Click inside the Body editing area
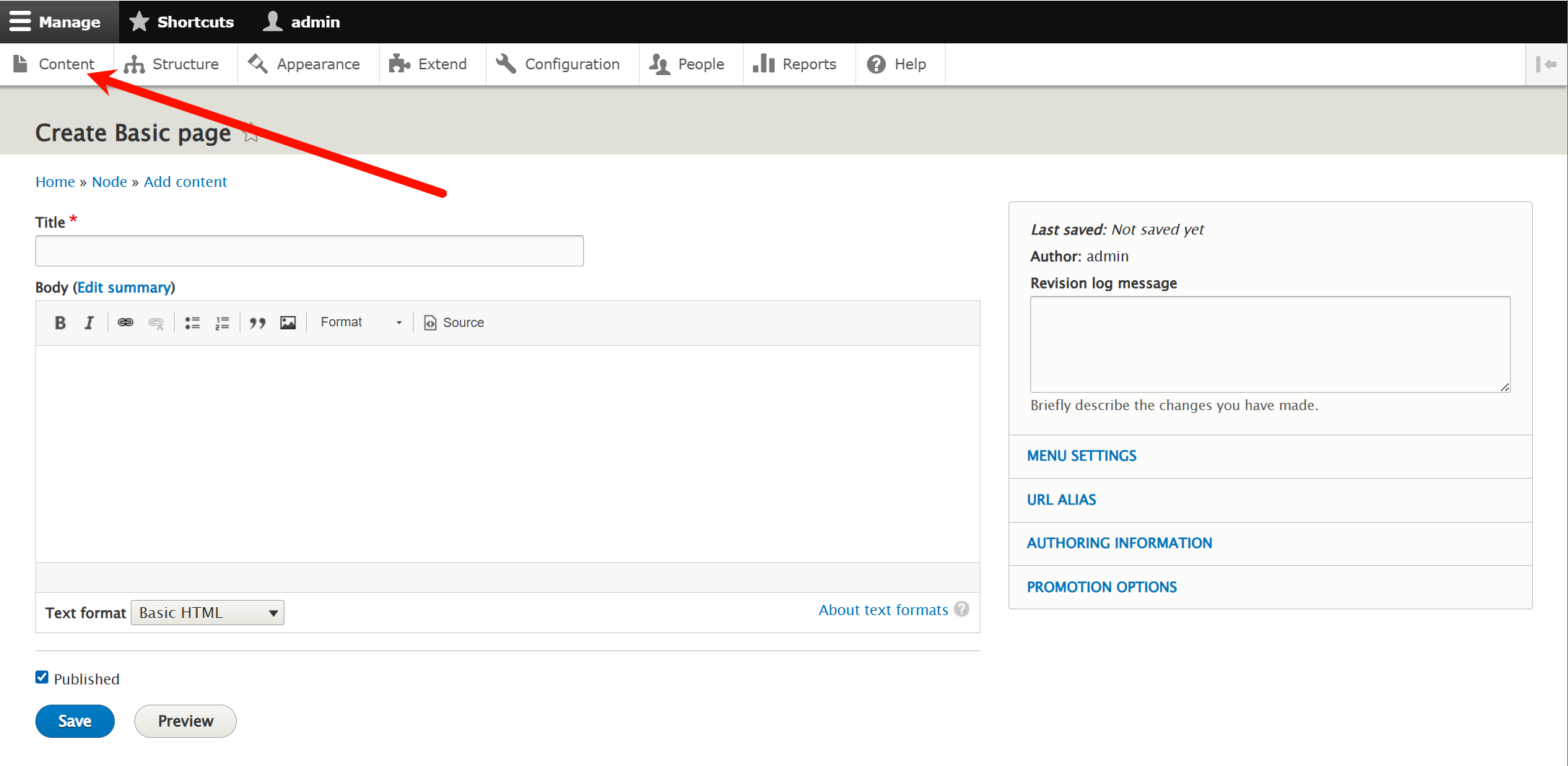The height and width of the screenshot is (766, 1568). tap(508, 454)
